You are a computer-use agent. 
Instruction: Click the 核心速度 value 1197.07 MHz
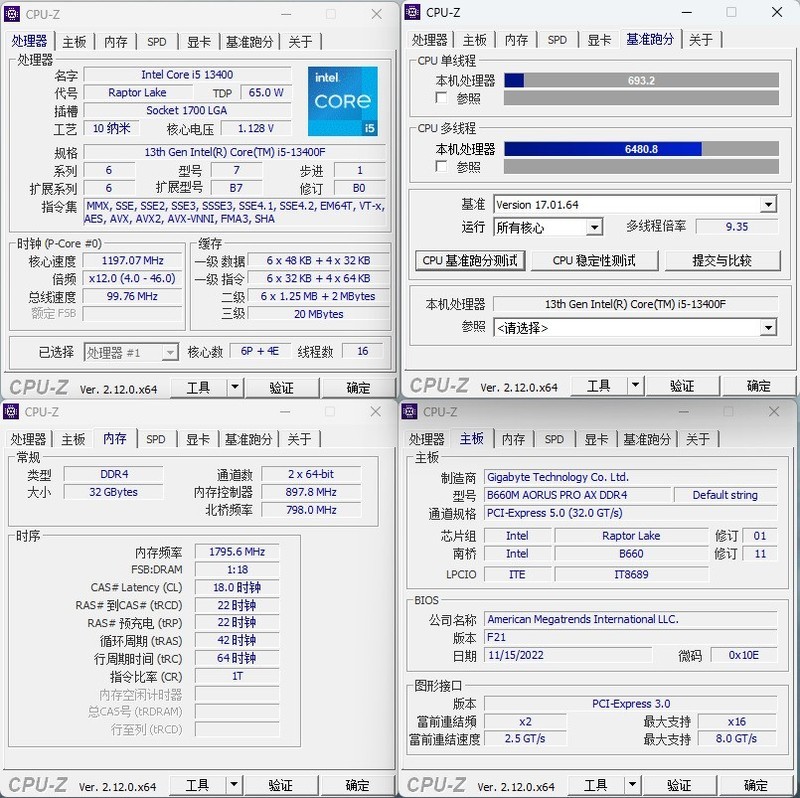tap(132, 261)
